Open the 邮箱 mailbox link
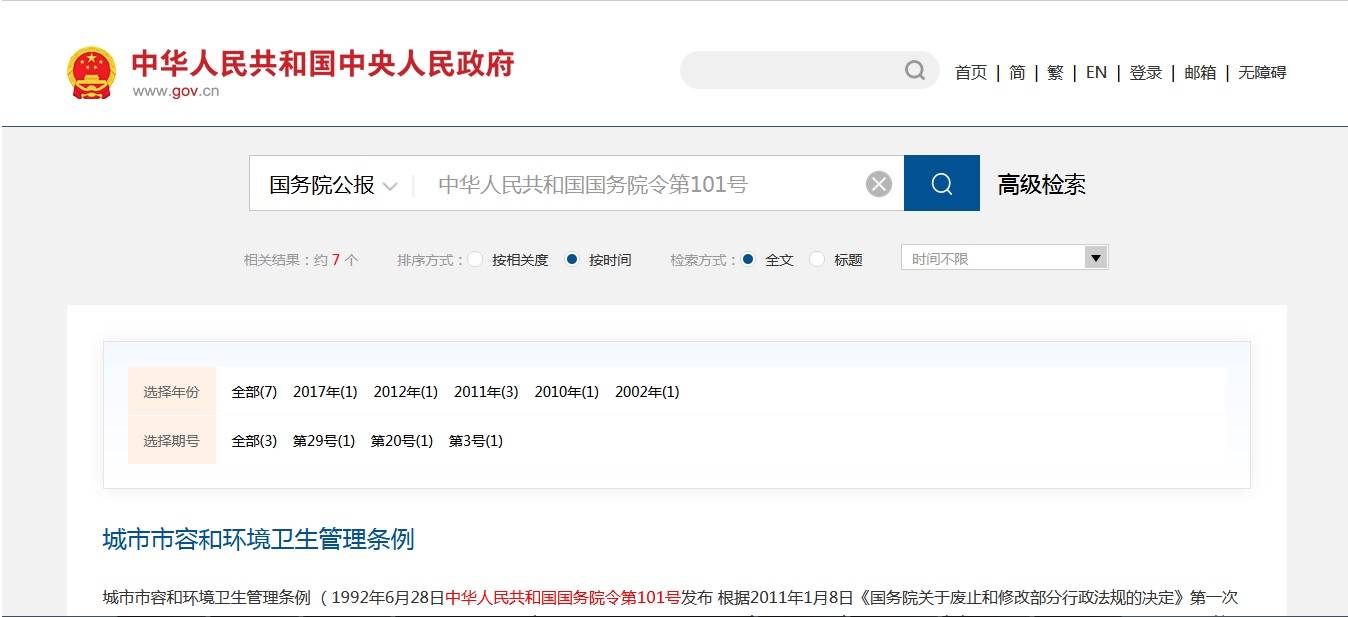The height and width of the screenshot is (617, 1348). [x=1200, y=72]
